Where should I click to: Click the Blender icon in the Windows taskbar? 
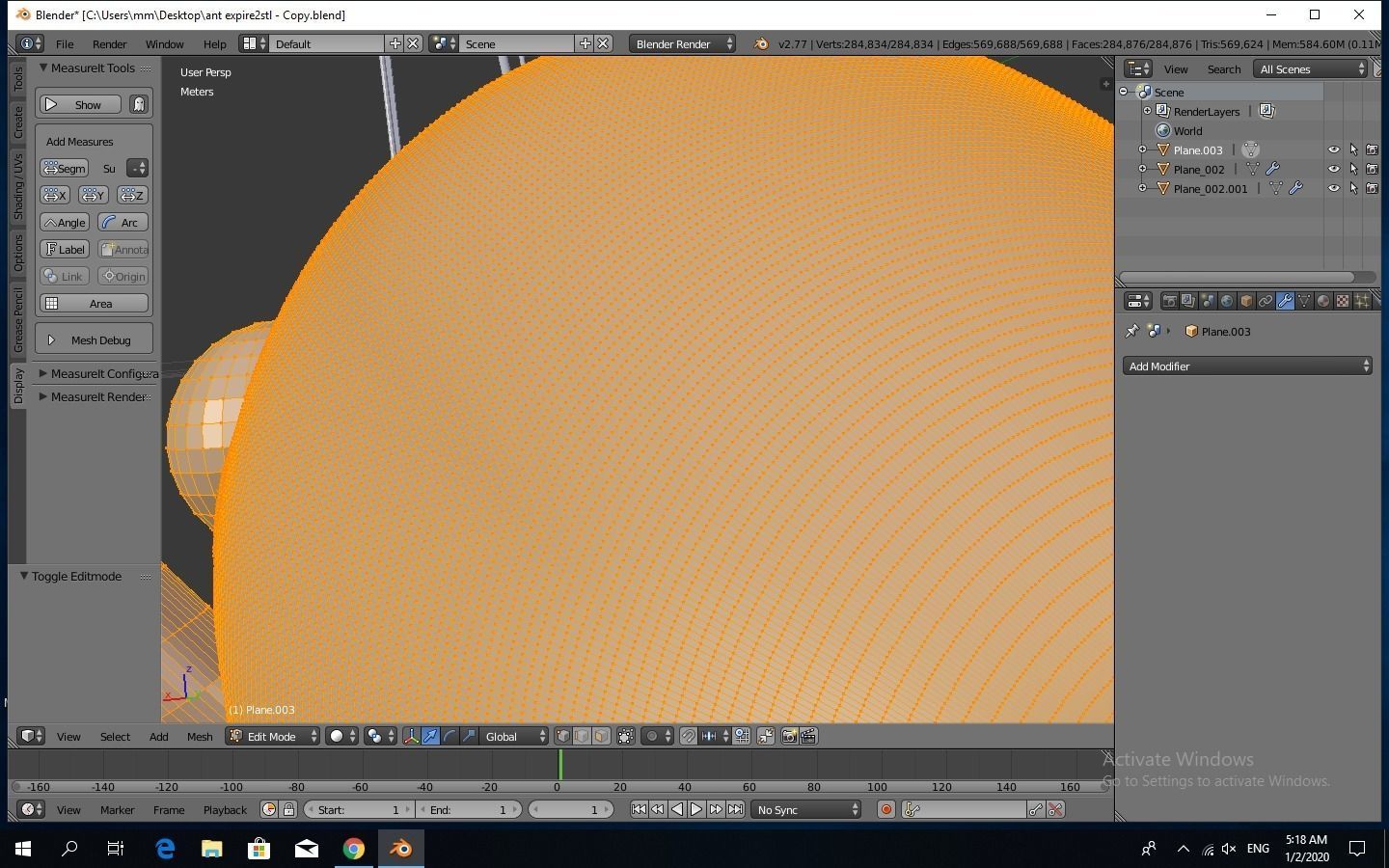point(400,849)
